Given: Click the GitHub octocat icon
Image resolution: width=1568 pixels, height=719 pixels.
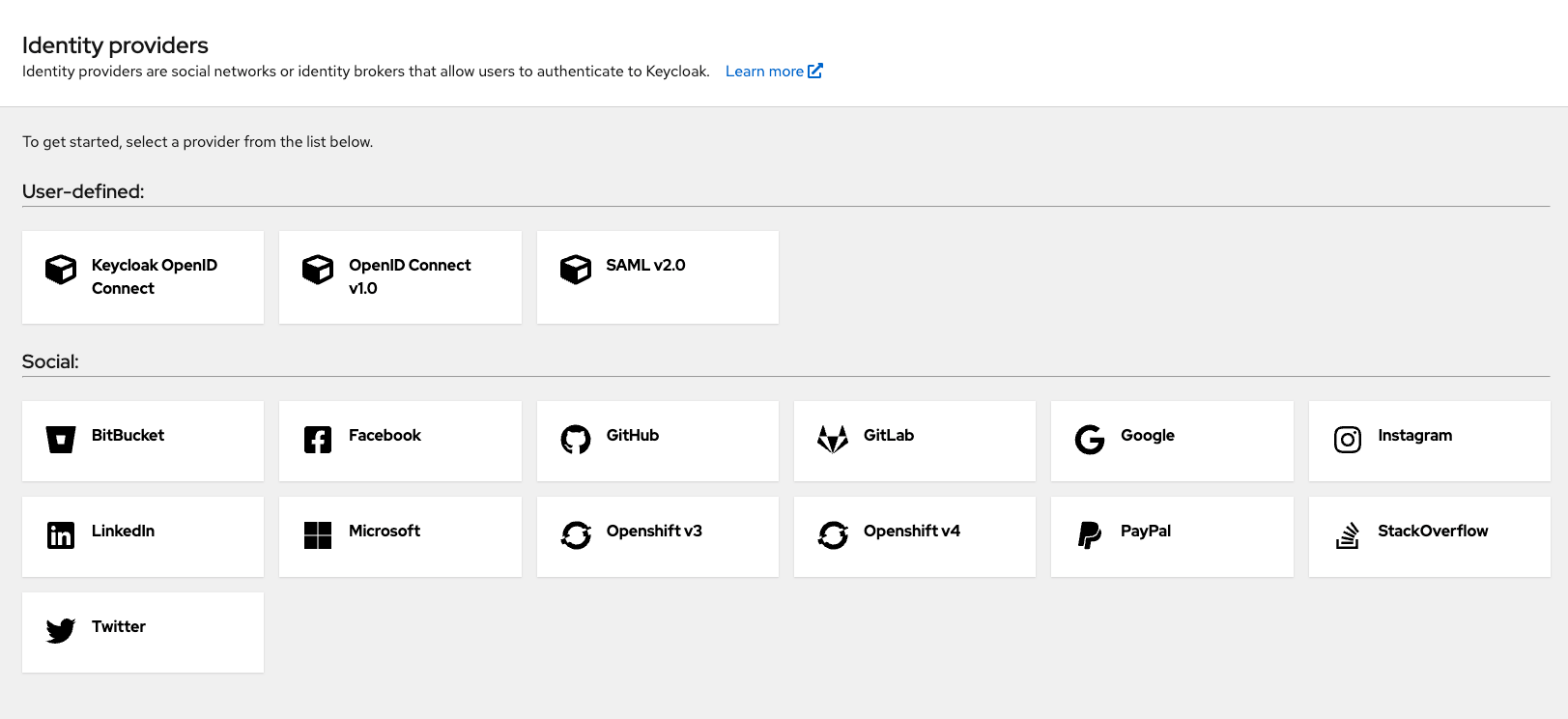Looking at the screenshot, I should coord(576,440).
